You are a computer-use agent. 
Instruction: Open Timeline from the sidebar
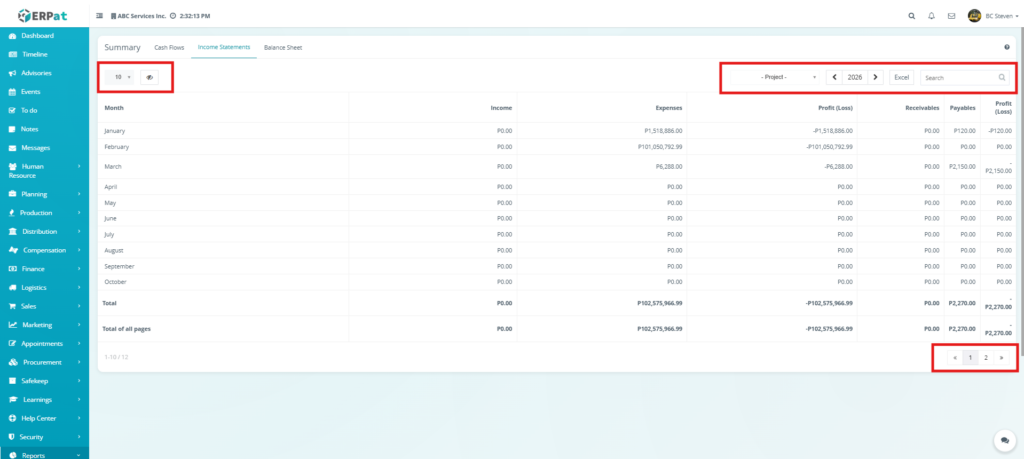tap(44, 54)
